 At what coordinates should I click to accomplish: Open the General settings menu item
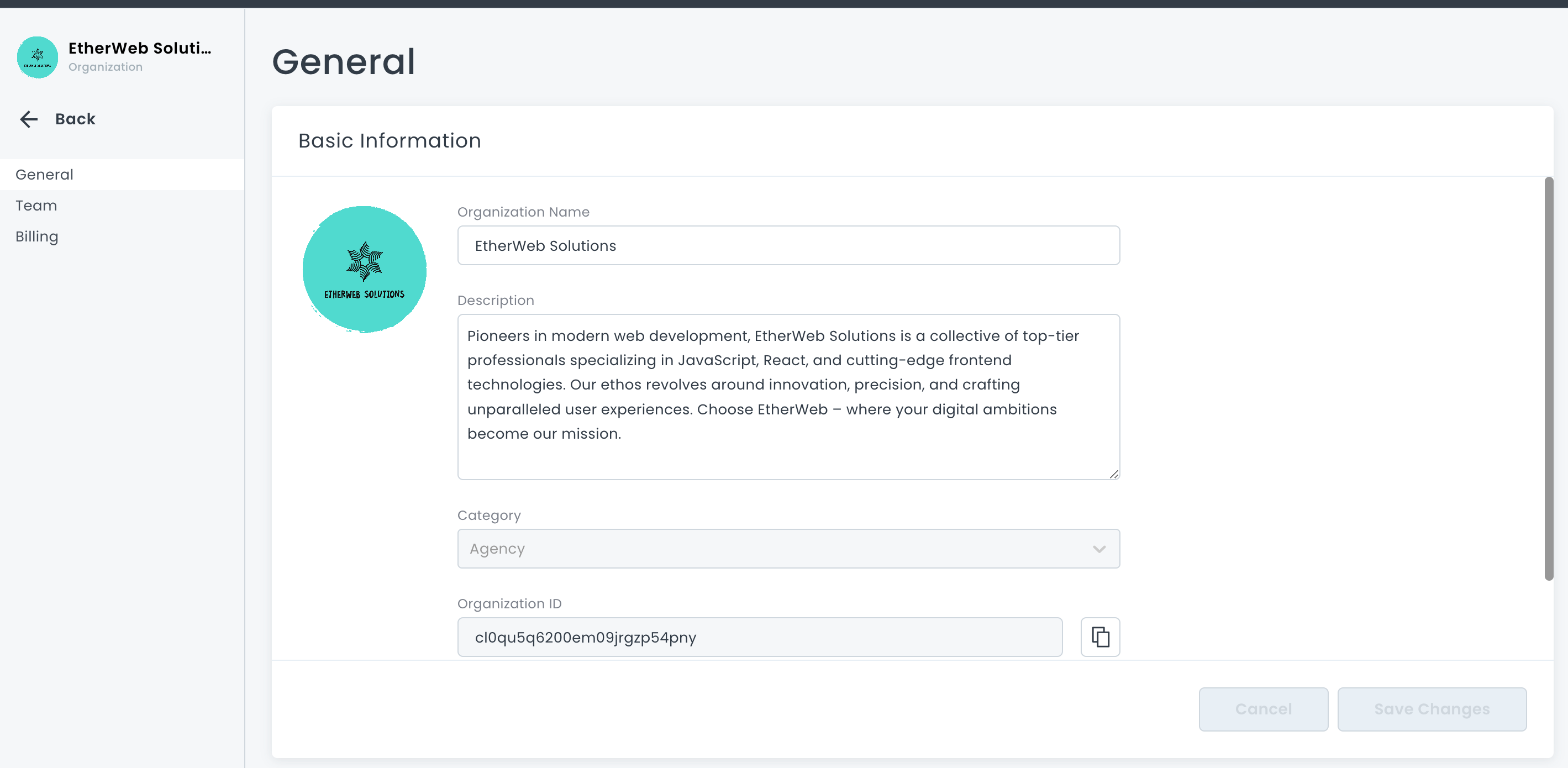point(44,175)
